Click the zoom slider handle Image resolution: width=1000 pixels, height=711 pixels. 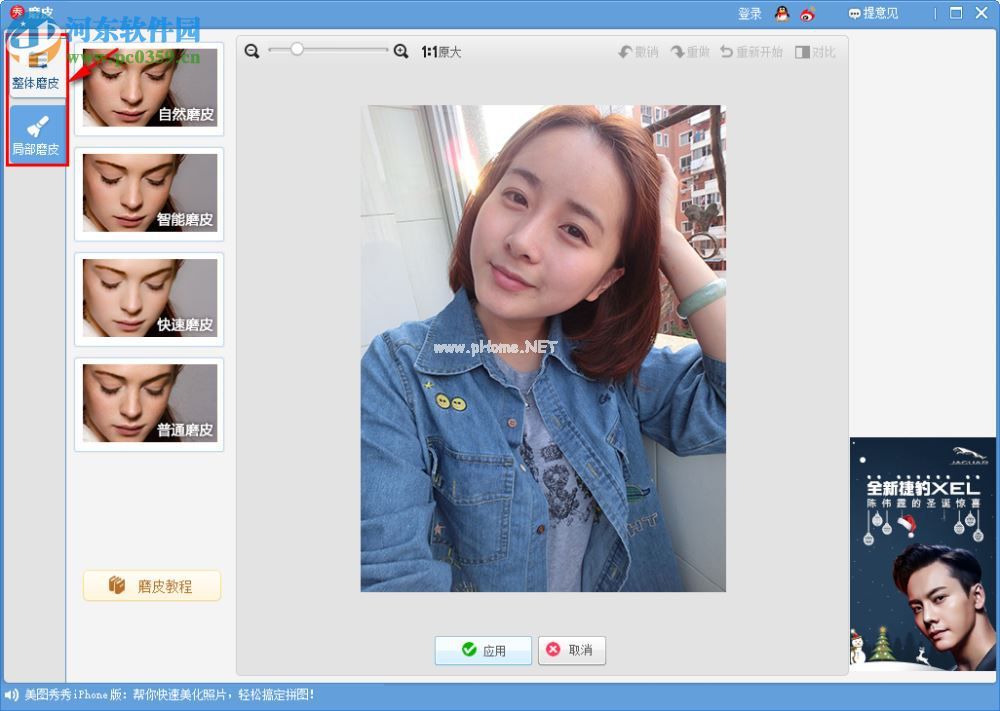297,49
